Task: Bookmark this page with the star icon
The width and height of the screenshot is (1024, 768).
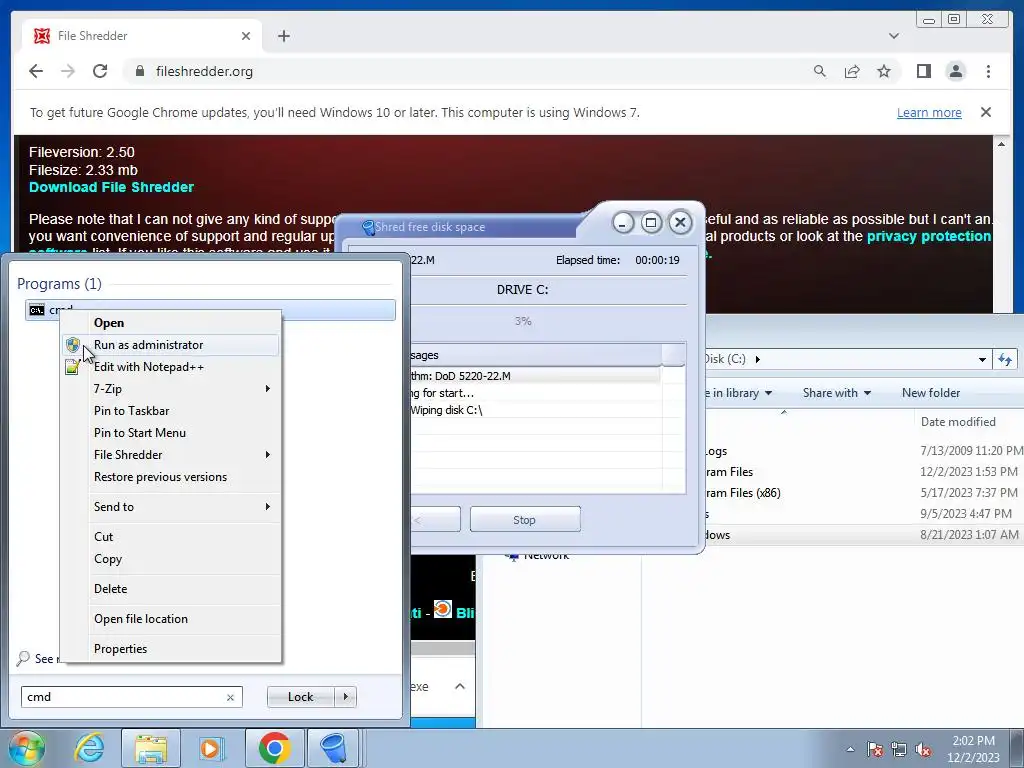Action: 884,71
